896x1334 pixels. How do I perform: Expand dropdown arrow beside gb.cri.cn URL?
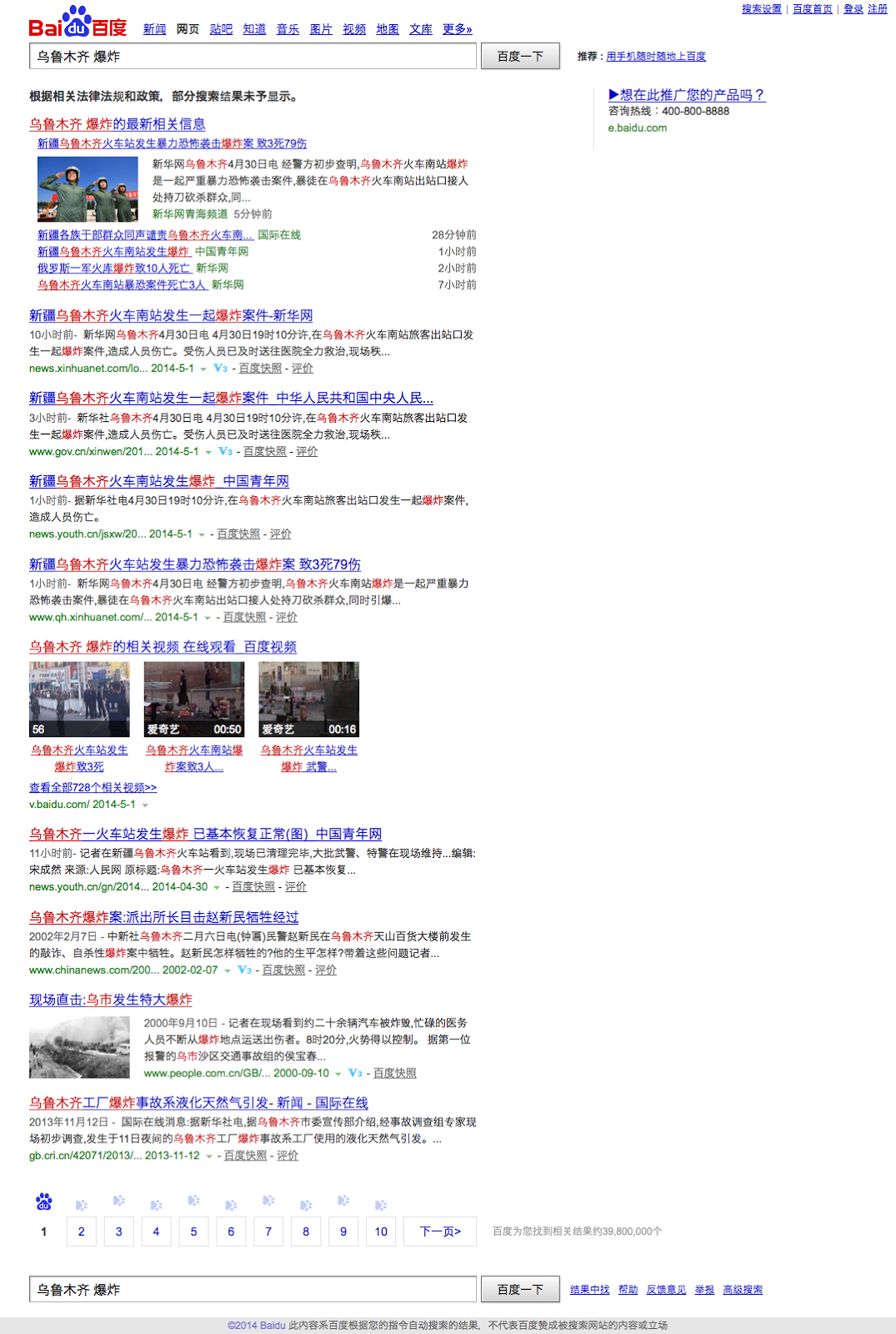point(208,1156)
